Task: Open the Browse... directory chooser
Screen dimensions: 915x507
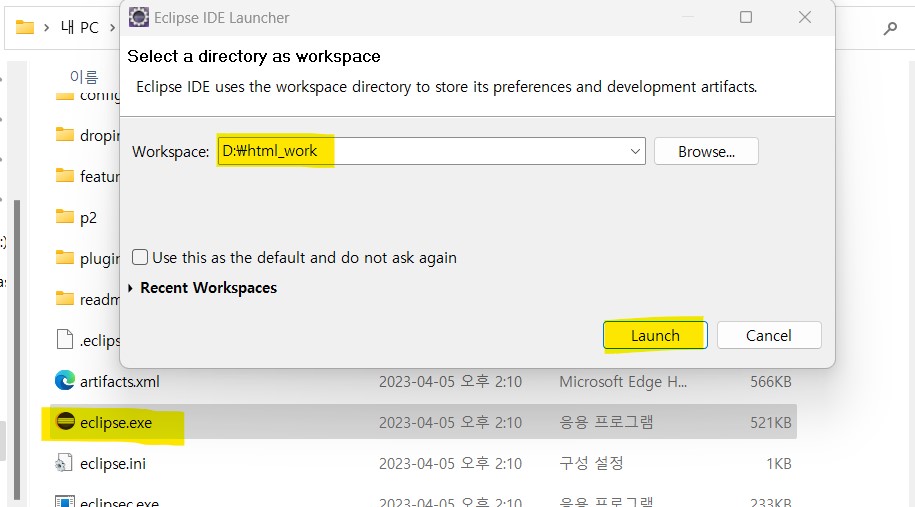Action: 706,152
